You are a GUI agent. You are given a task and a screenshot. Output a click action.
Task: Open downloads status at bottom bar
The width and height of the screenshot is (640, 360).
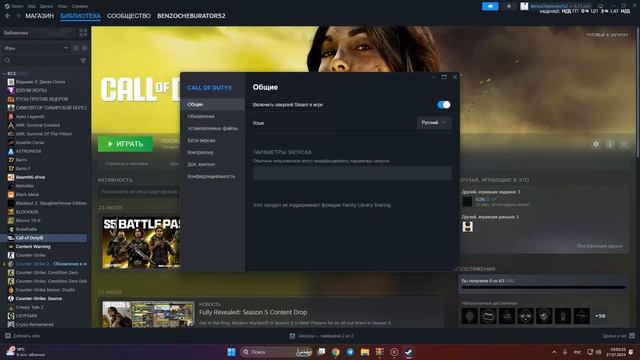click(x=322, y=336)
